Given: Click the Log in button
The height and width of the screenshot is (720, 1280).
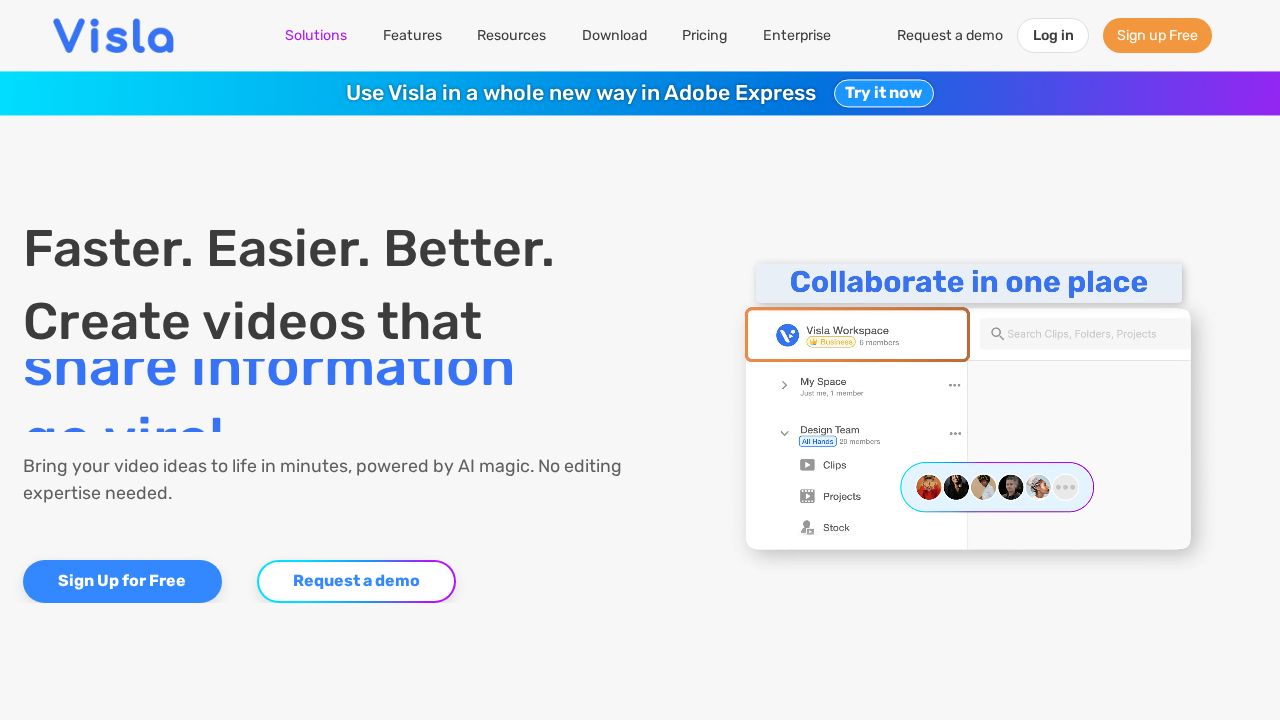Looking at the screenshot, I should coord(1053,35).
